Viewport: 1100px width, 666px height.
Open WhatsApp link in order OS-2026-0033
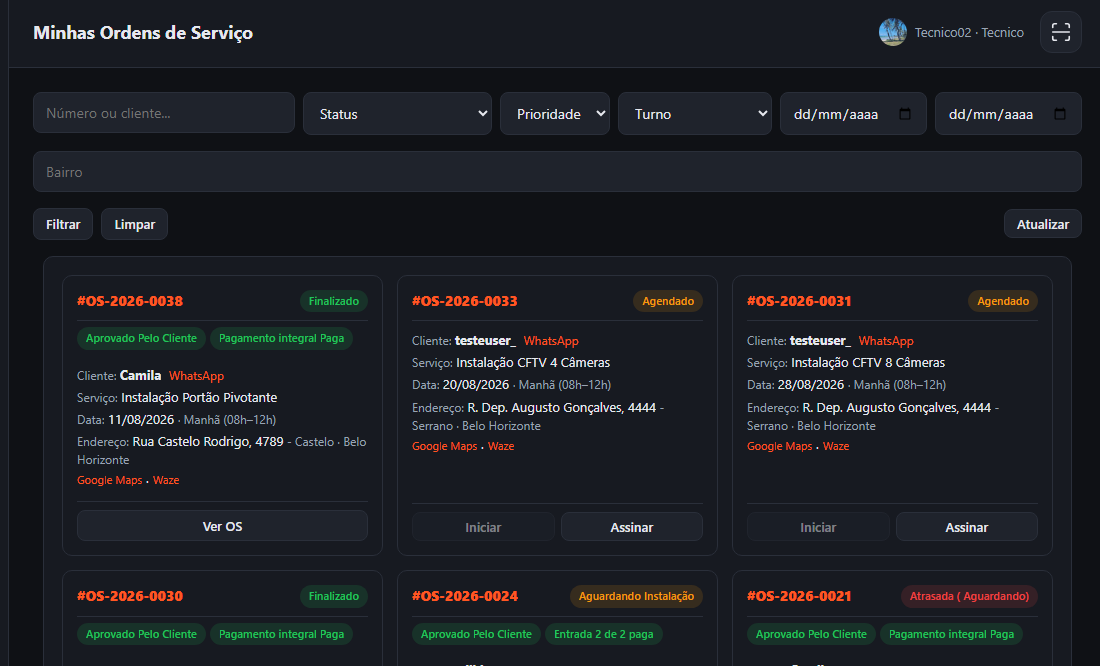click(551, 341)
